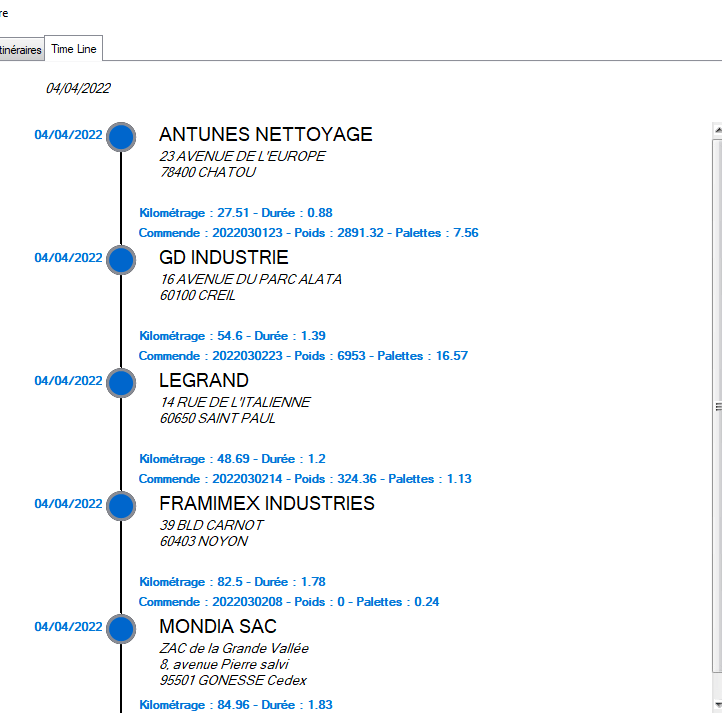
Task: Click the GD INDUSTRIE company title
Action: pyautogui.click(x=223, y=258)
